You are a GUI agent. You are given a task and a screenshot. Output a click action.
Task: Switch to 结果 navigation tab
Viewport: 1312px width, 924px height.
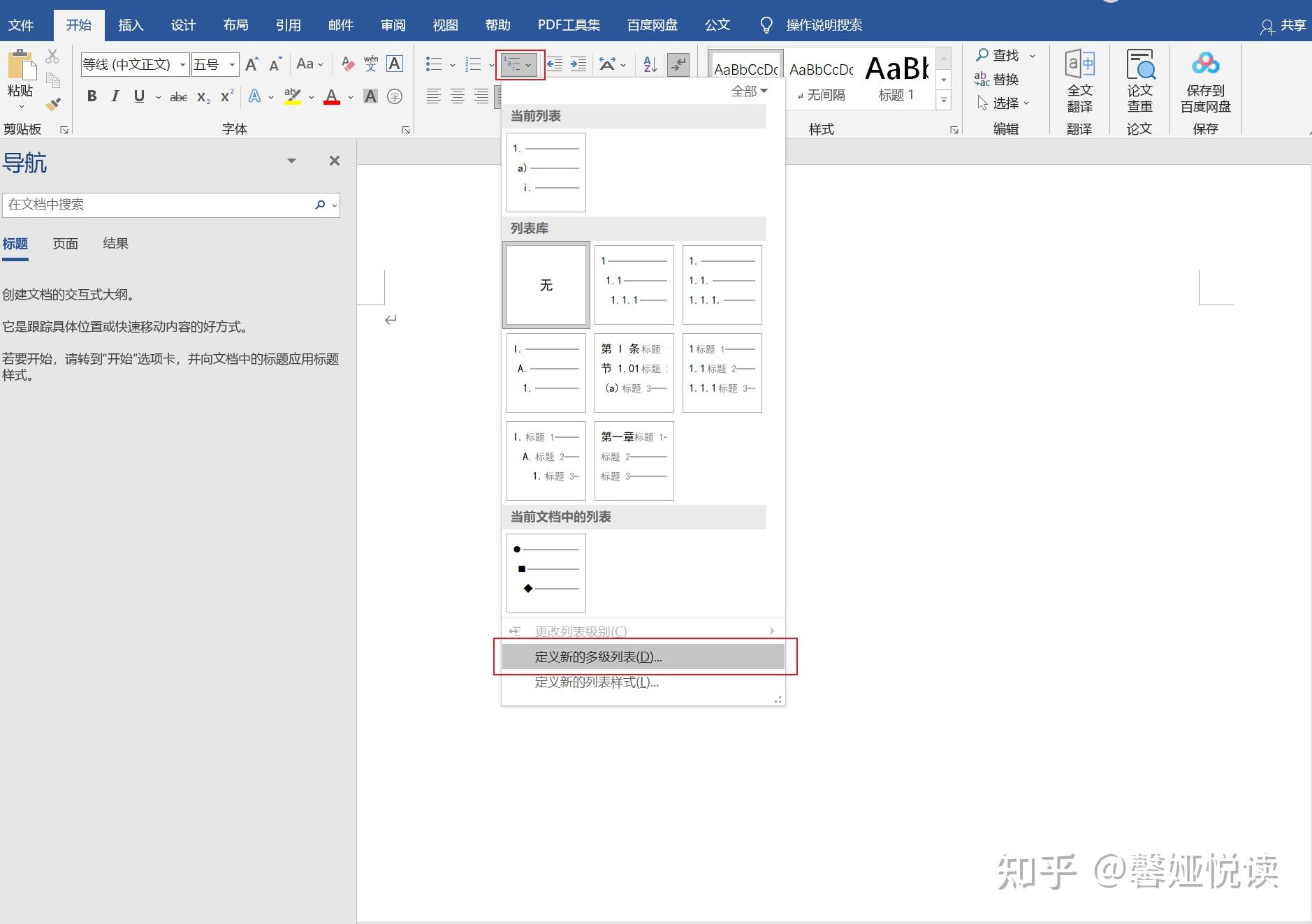[116, 244]
